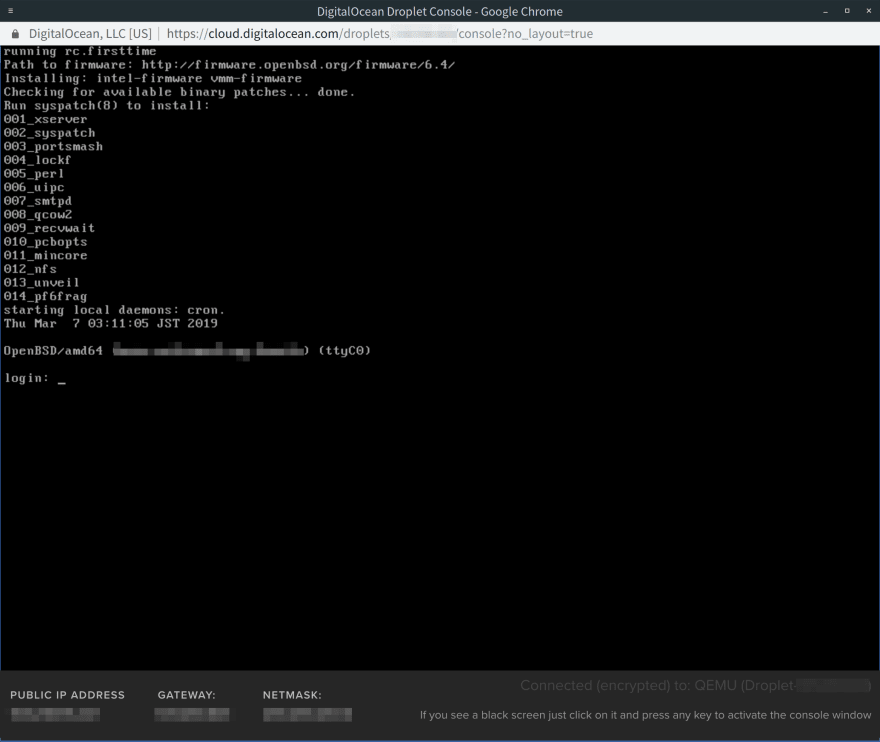
Task: Click the 013_unveil patch entry
Action: pyautogui.click(x=42, y=282)
